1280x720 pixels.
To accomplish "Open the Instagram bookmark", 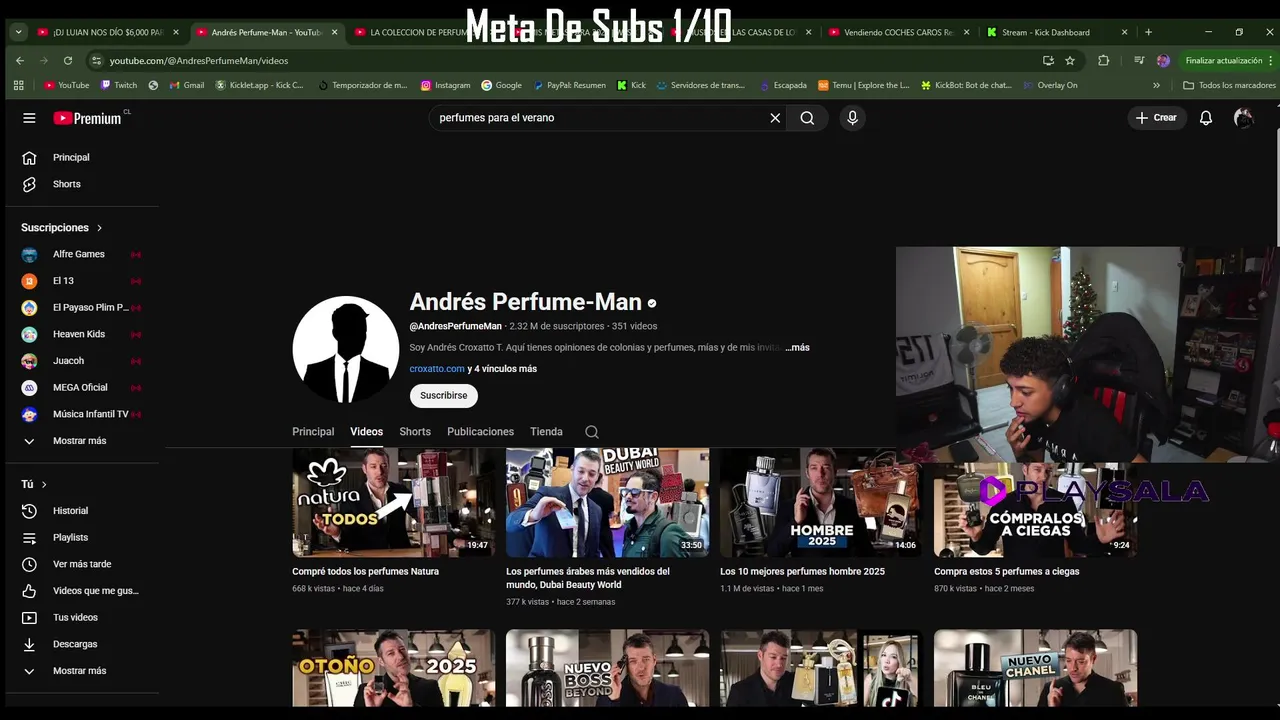I will point(445,85).
